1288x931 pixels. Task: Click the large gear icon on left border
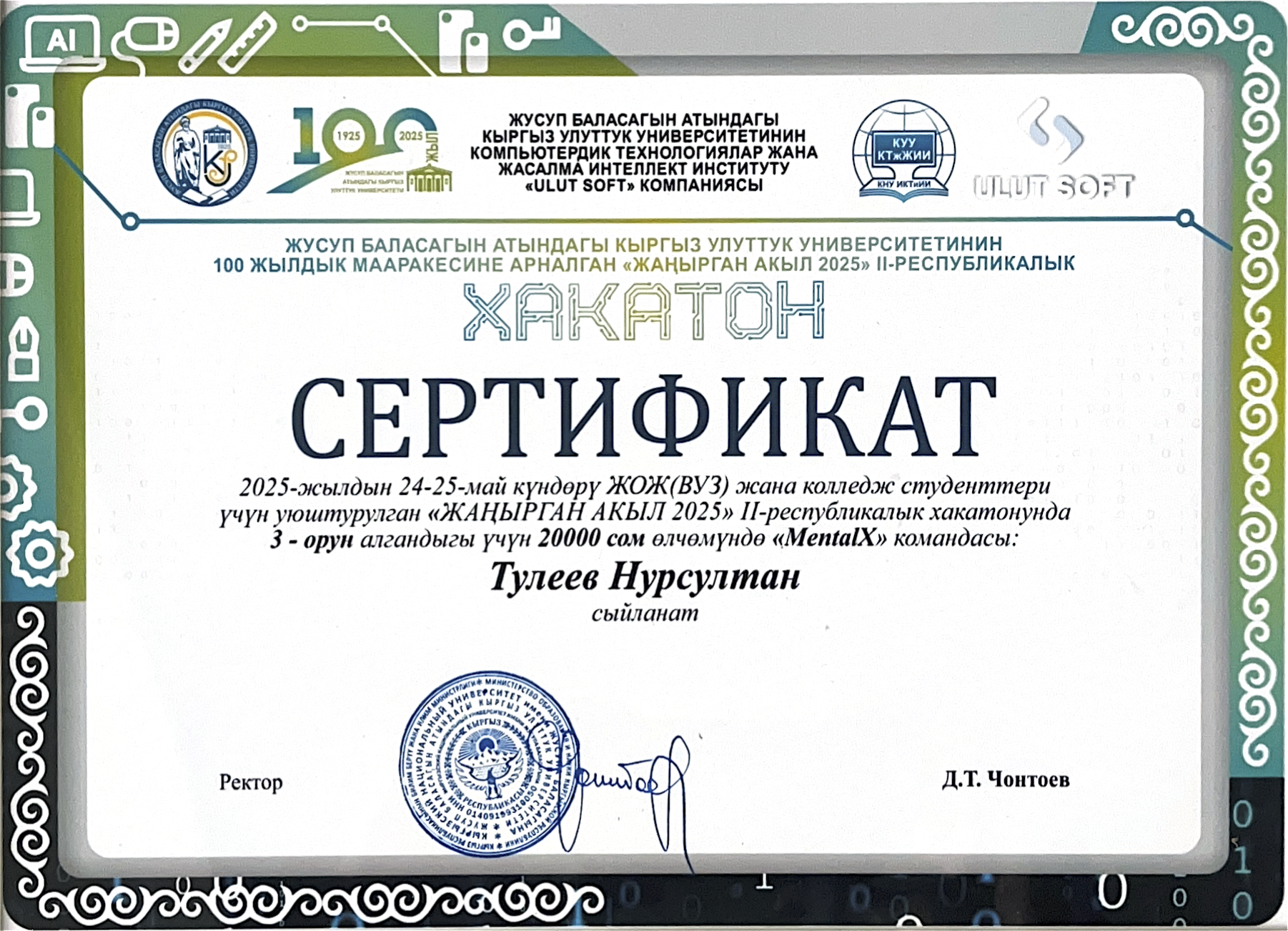coord(39,554)
